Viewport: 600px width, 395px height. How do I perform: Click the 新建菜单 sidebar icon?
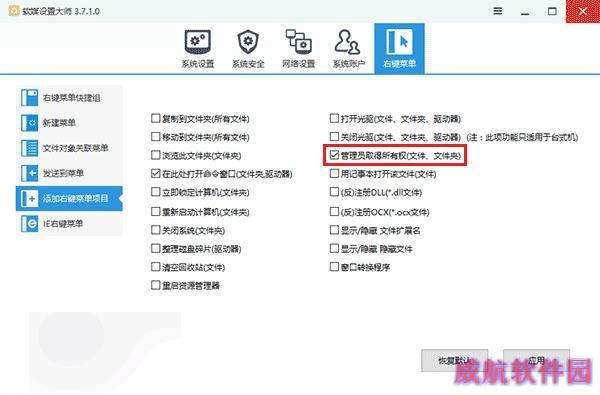pos(29,123)
